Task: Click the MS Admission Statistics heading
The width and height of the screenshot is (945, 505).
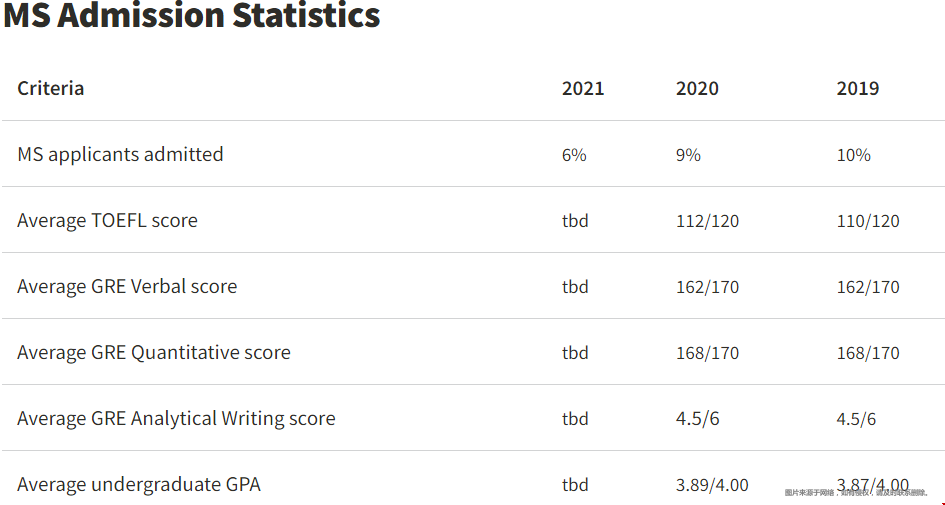Action: [192, 14]
